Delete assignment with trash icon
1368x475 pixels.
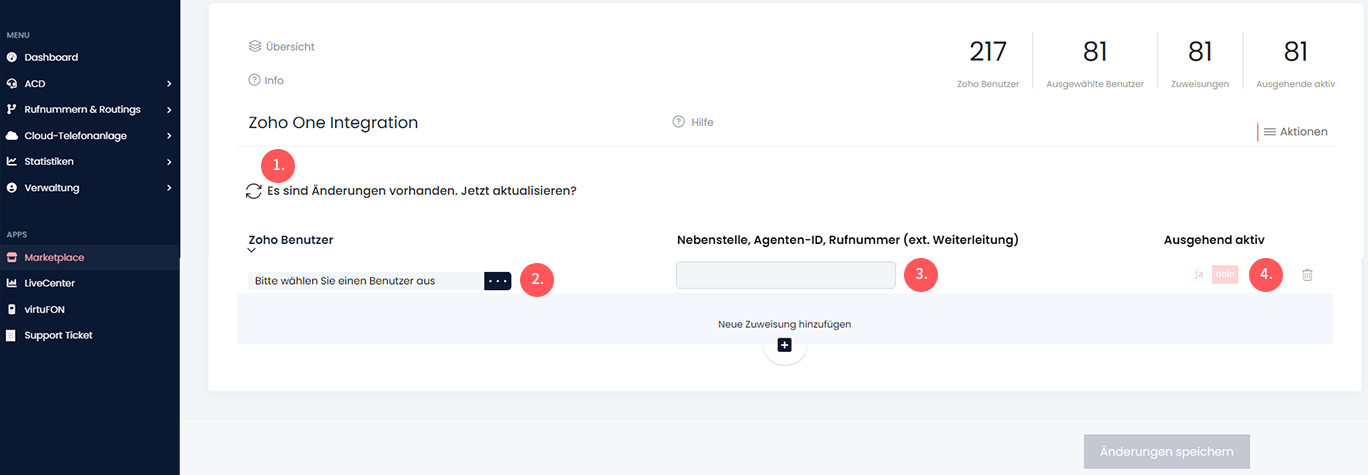[x=1307, y=274]
